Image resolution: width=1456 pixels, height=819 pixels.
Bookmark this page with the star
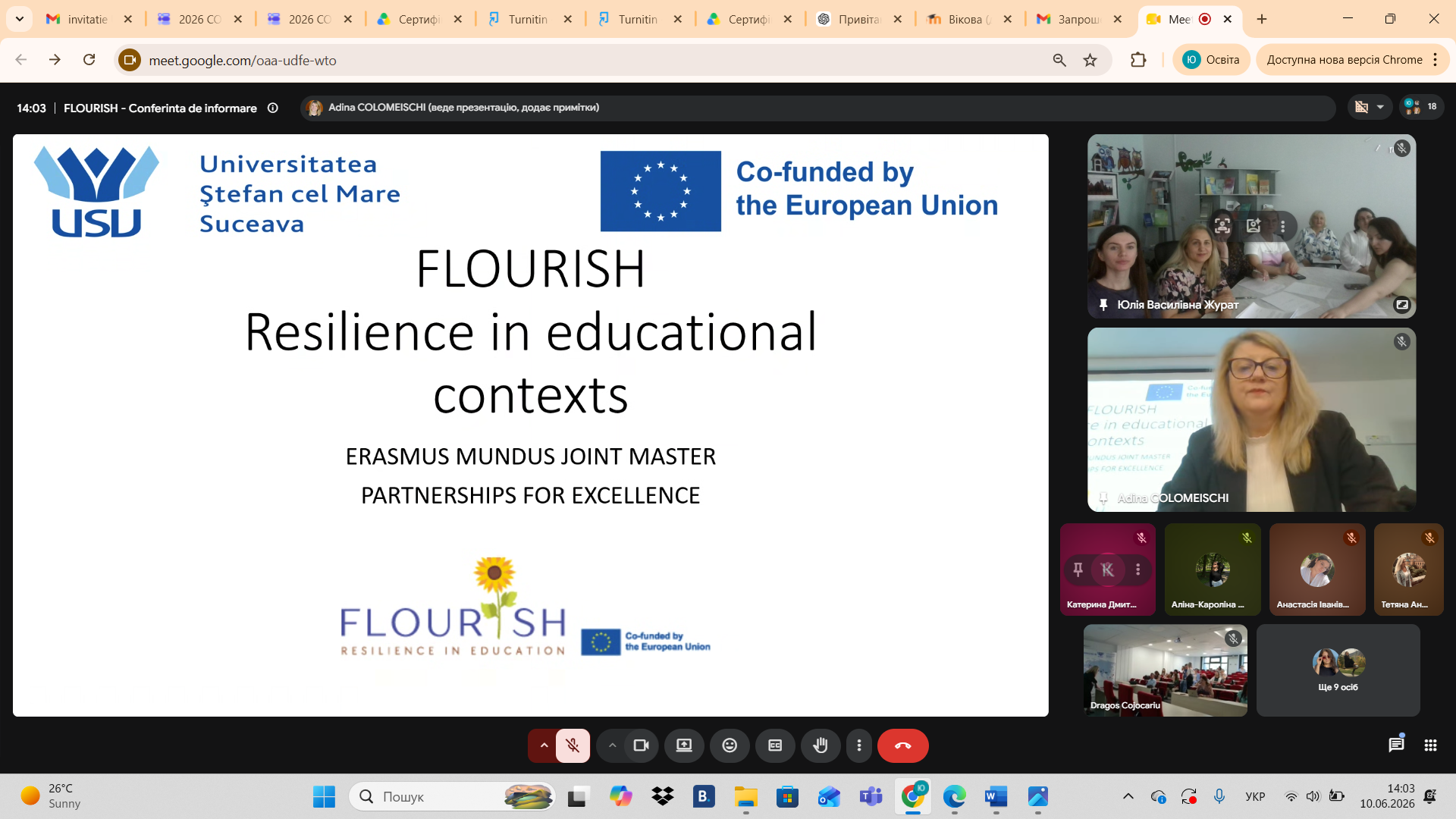click(1090, 60)
